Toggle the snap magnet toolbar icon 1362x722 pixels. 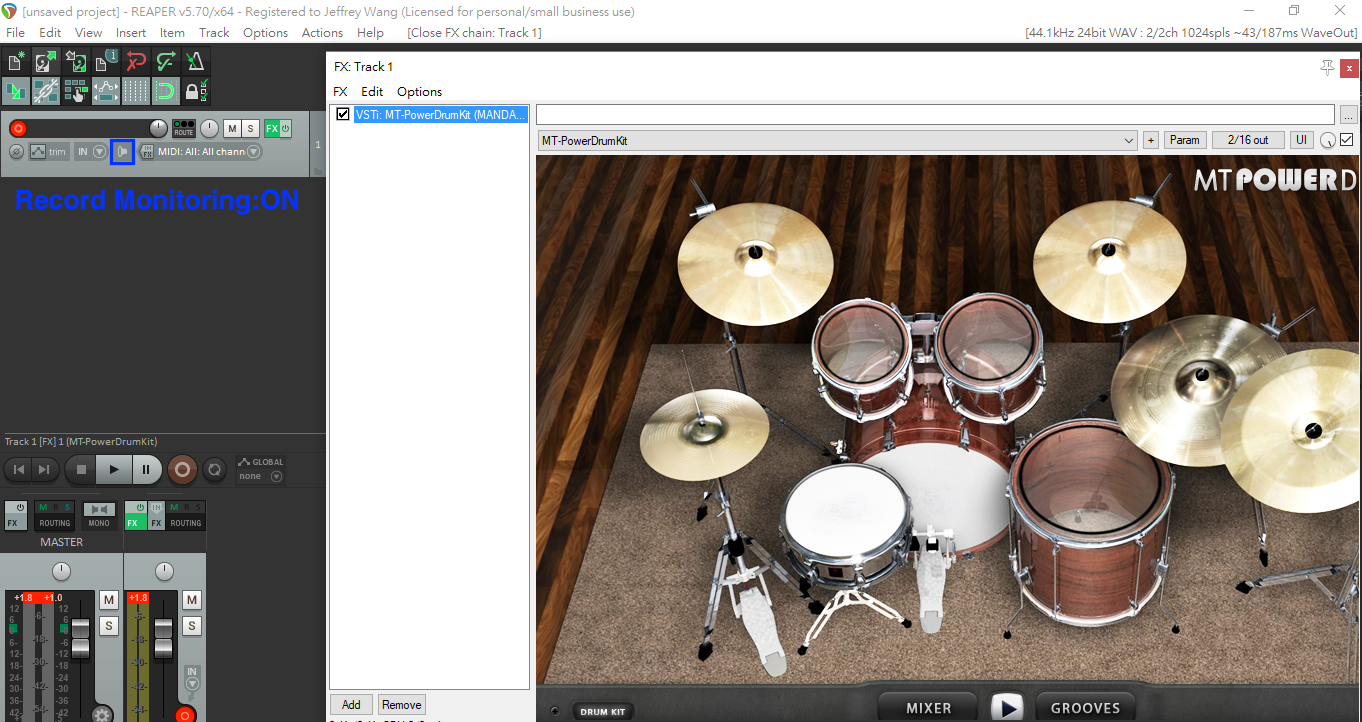click(165, 91)
